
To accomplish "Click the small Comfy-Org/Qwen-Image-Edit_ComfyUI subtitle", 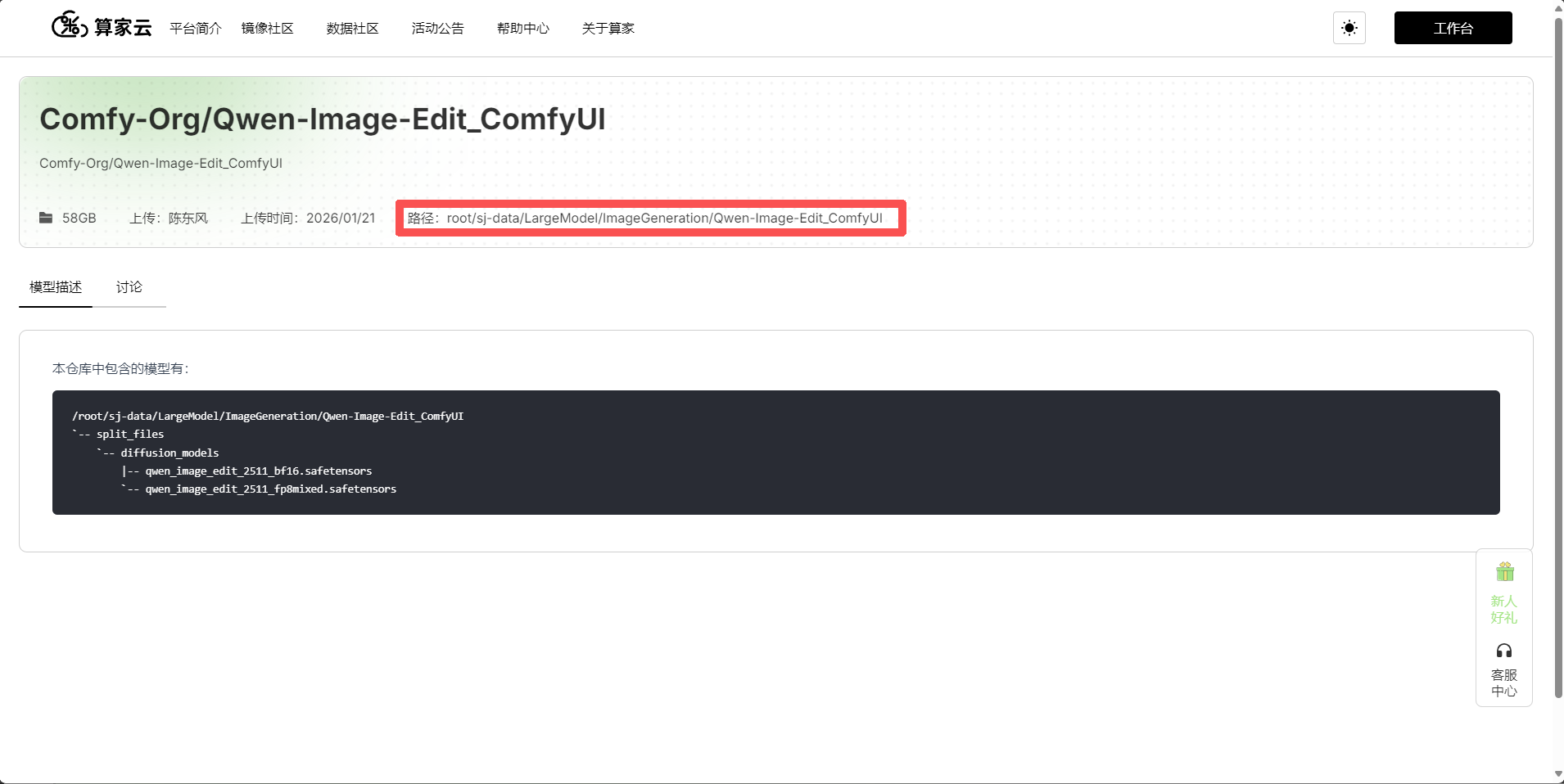I will [x=160, y=164].
